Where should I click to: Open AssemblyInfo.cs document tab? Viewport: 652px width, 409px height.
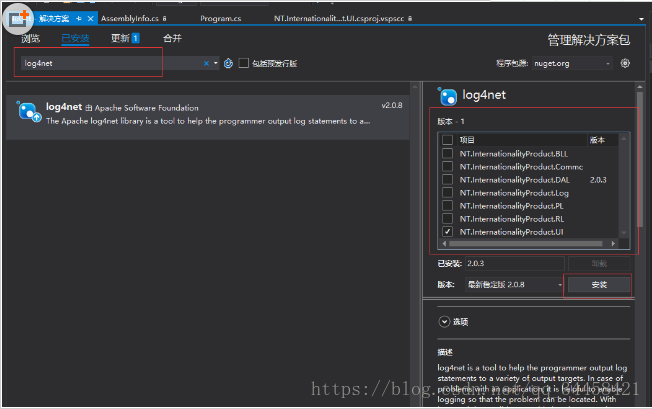tap(130, 19)
